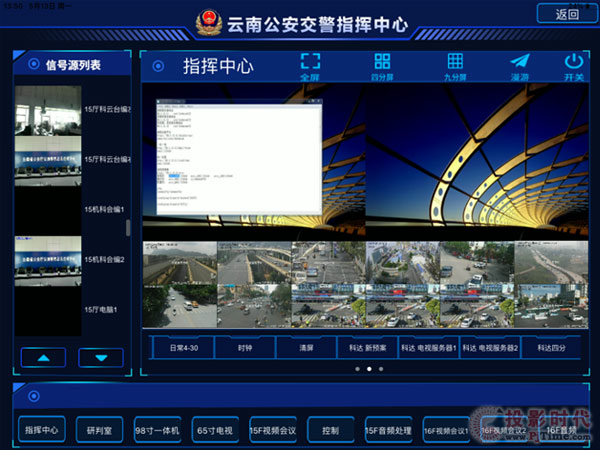Viewport: 600px width, 450px height.
Task: Switch to the 98寸一体机 tab
Action: (x=157, y=430)
